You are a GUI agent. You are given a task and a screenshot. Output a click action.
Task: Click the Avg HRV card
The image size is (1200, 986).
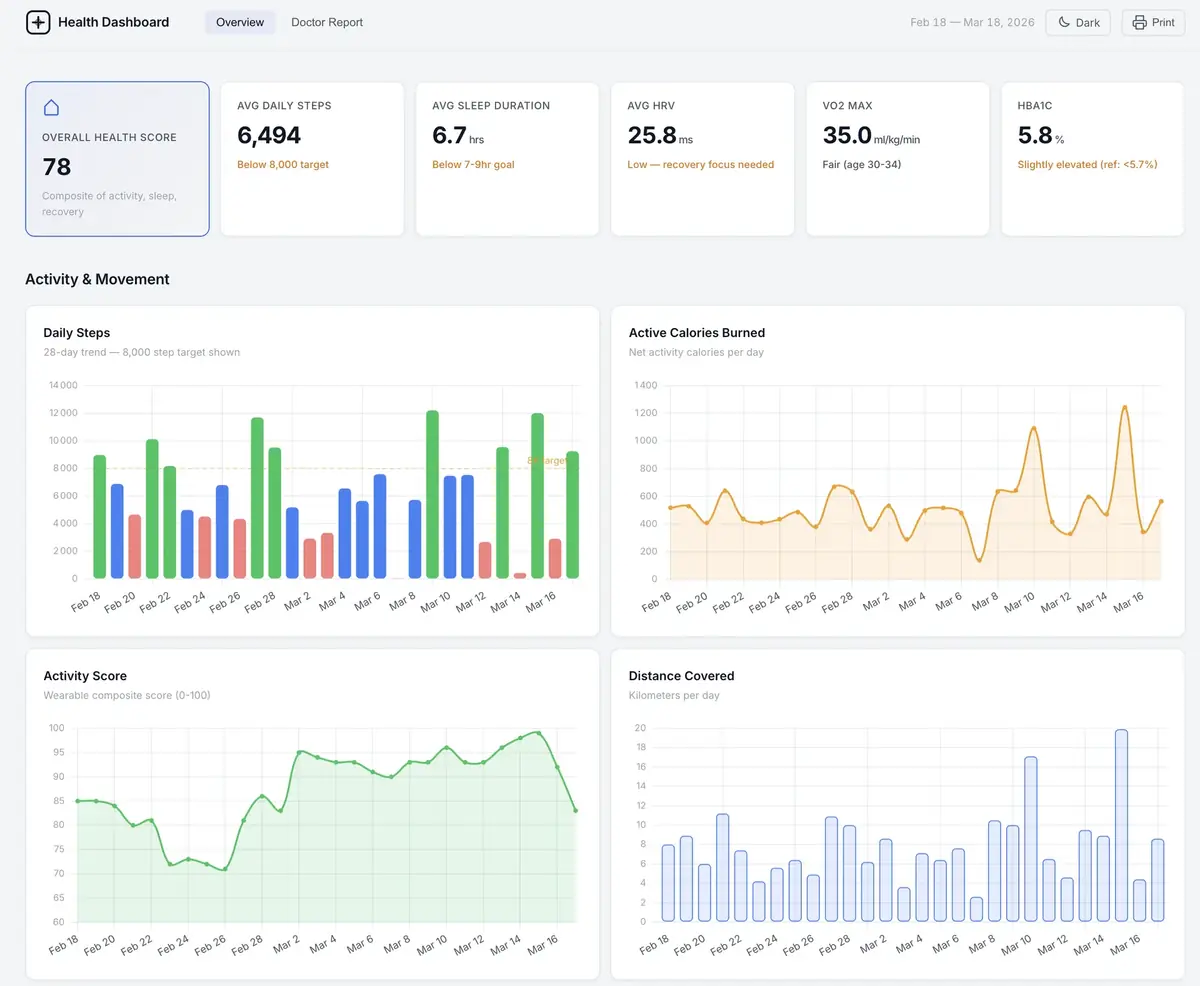[702, 159]
